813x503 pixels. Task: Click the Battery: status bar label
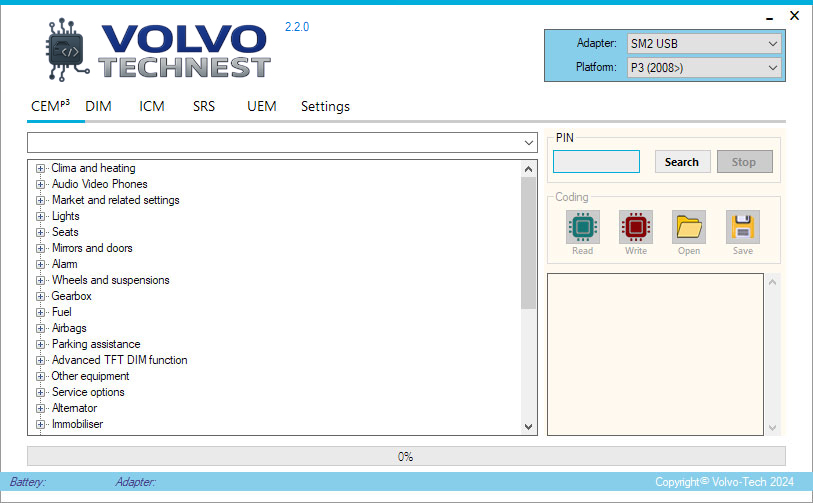click(27, 482)
